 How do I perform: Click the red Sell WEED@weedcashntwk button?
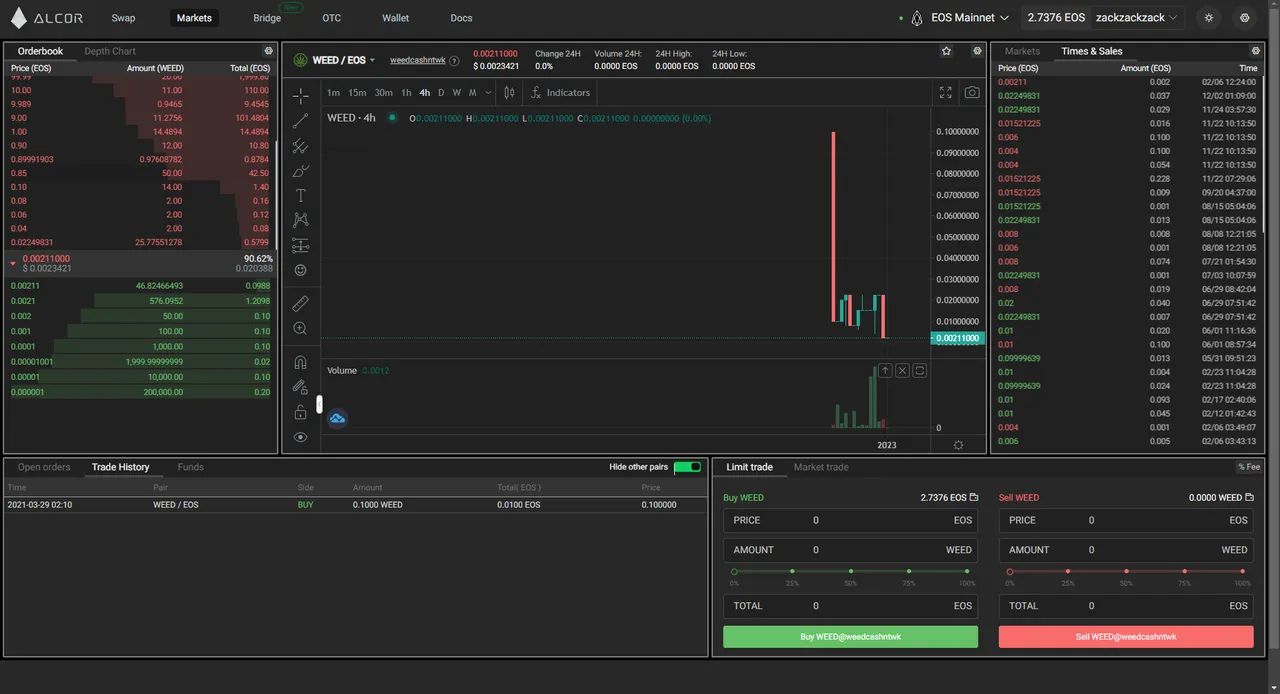pos(1126,637)
